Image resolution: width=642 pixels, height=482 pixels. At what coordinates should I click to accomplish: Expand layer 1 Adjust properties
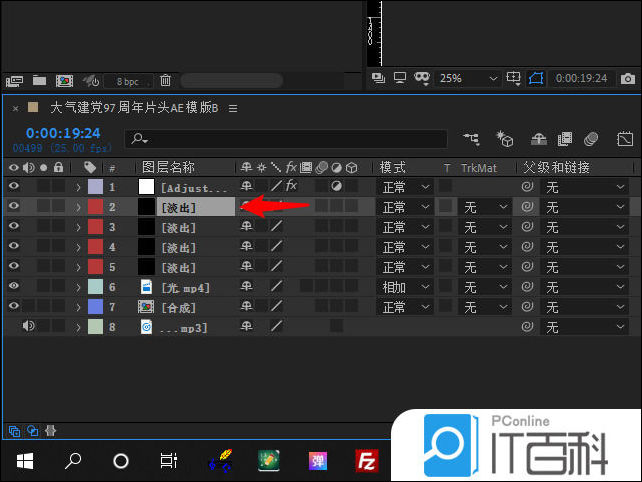[x=78, y=188]
